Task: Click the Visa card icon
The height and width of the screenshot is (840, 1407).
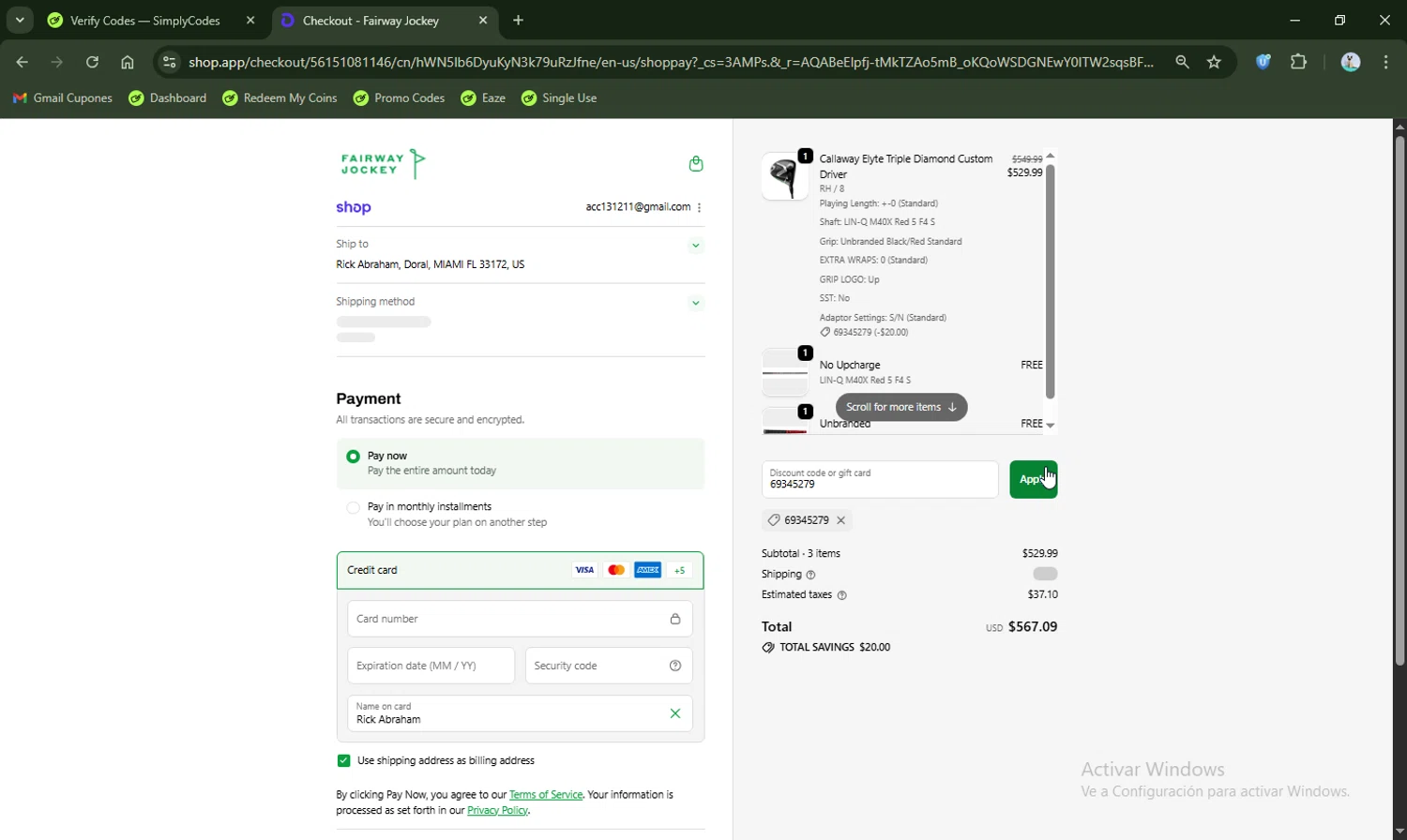Action: click(584, 570)
